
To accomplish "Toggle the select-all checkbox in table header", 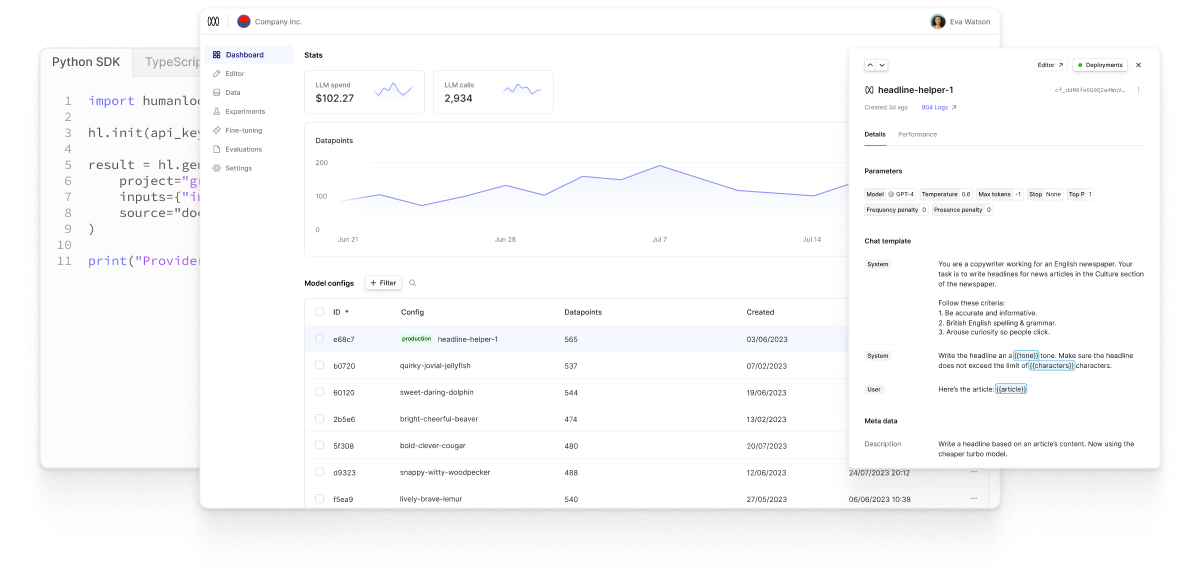I will tap(319, 312).
